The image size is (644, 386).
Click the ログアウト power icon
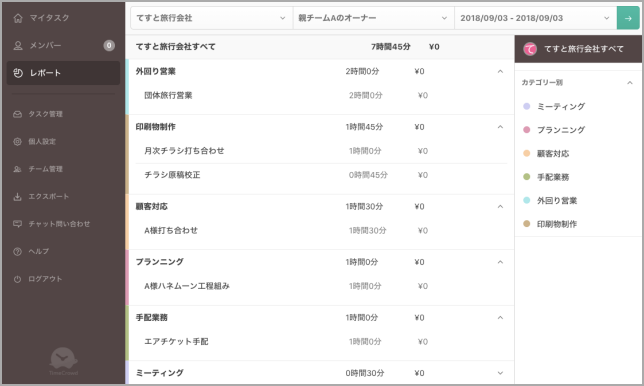coord(17,279)
